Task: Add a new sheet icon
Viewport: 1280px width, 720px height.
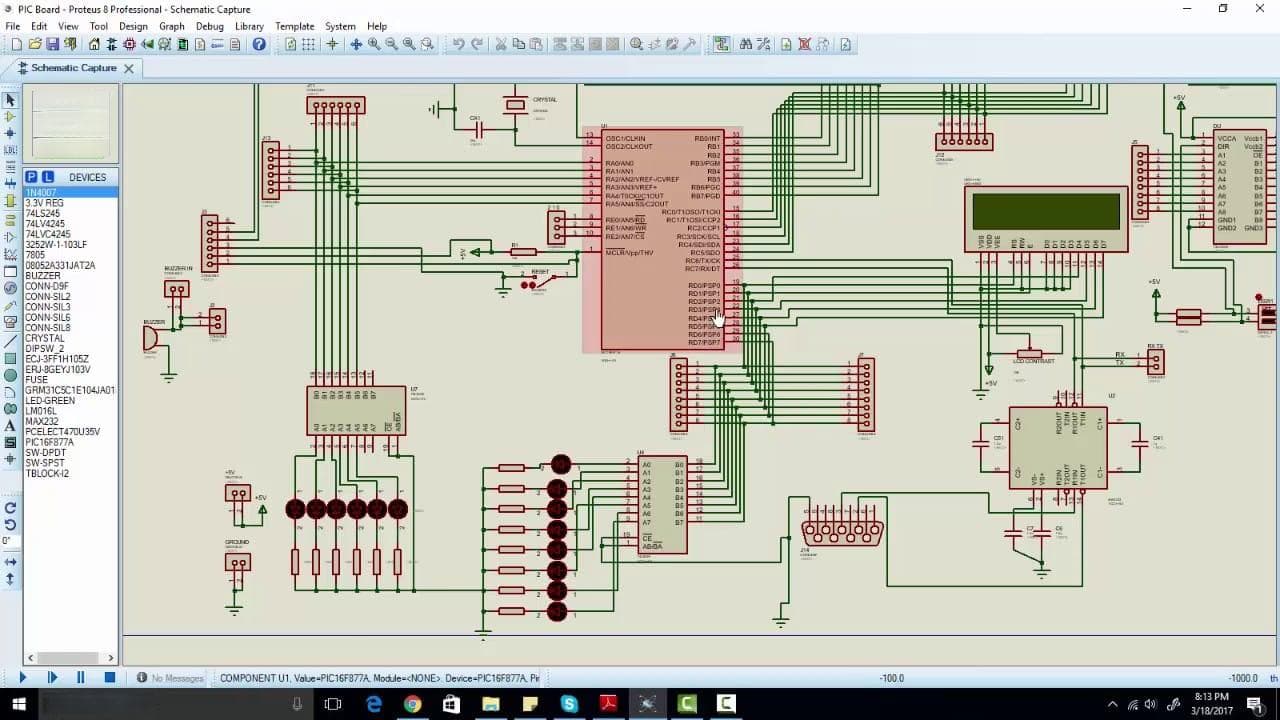Action: point(786,44)
